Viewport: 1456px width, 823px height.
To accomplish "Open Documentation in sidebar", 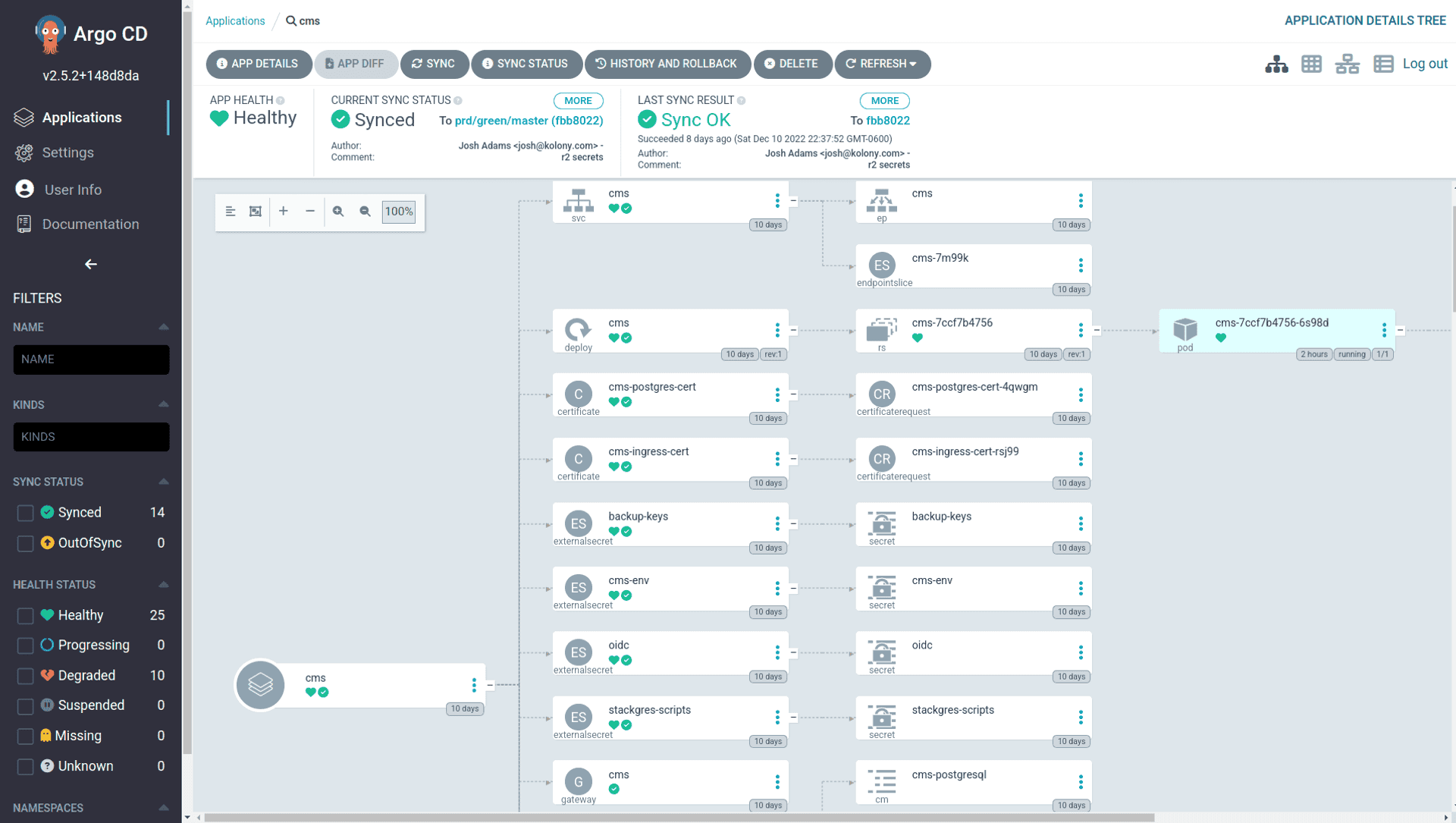I will tap(90, 225).
